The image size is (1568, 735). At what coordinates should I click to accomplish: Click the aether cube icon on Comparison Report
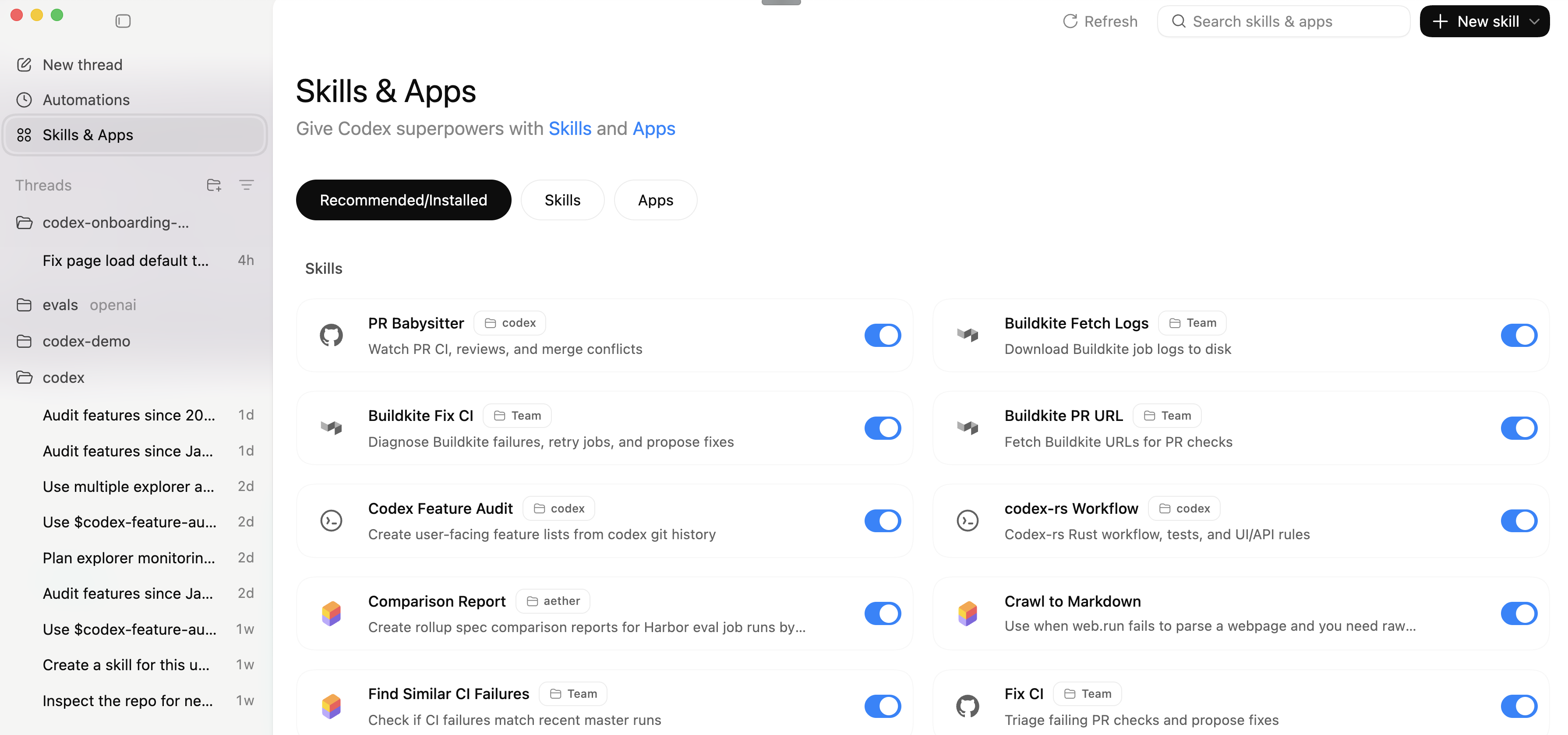331,613
